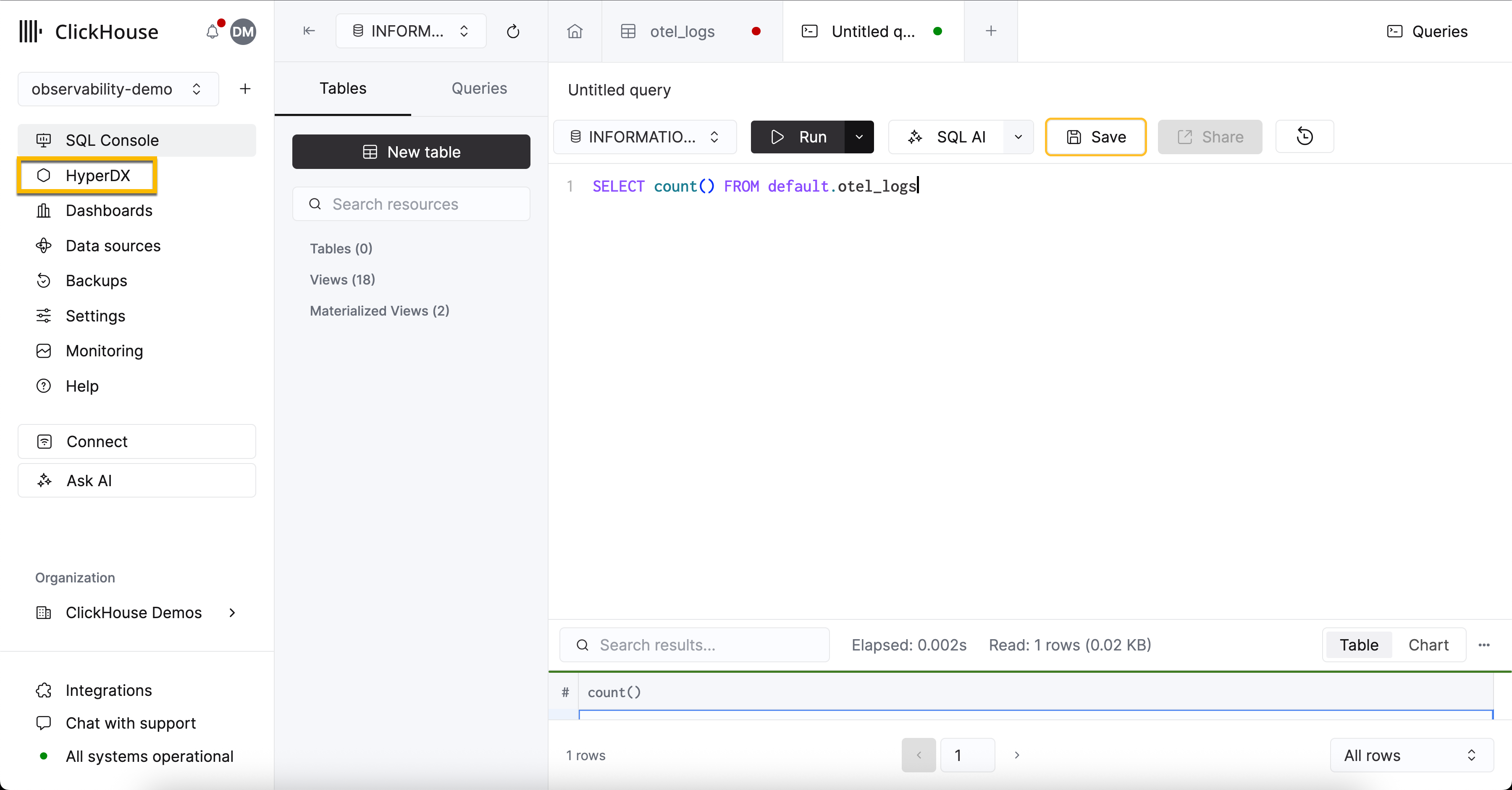Save the current query
Viewport: 1512px width, 790px height.
pos(1095,137)
